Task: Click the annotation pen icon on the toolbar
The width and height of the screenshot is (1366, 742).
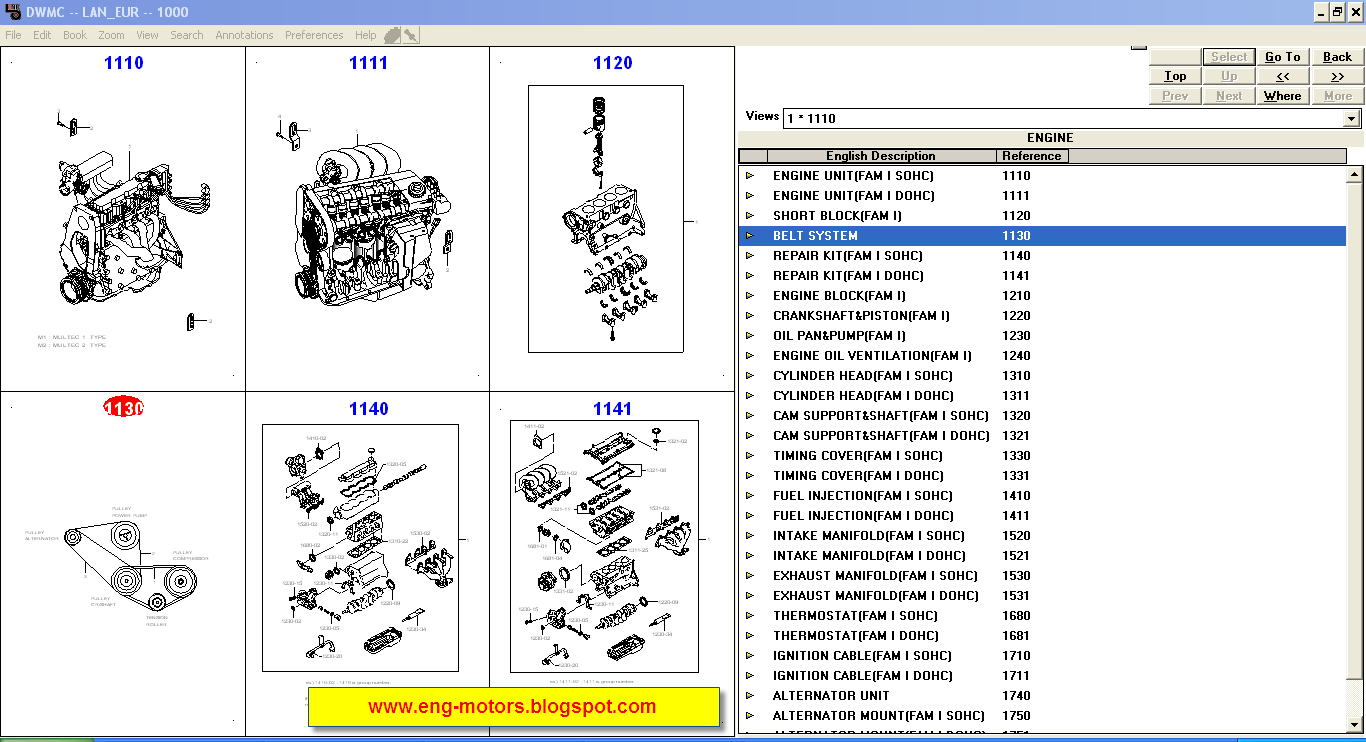Action: 410,35
